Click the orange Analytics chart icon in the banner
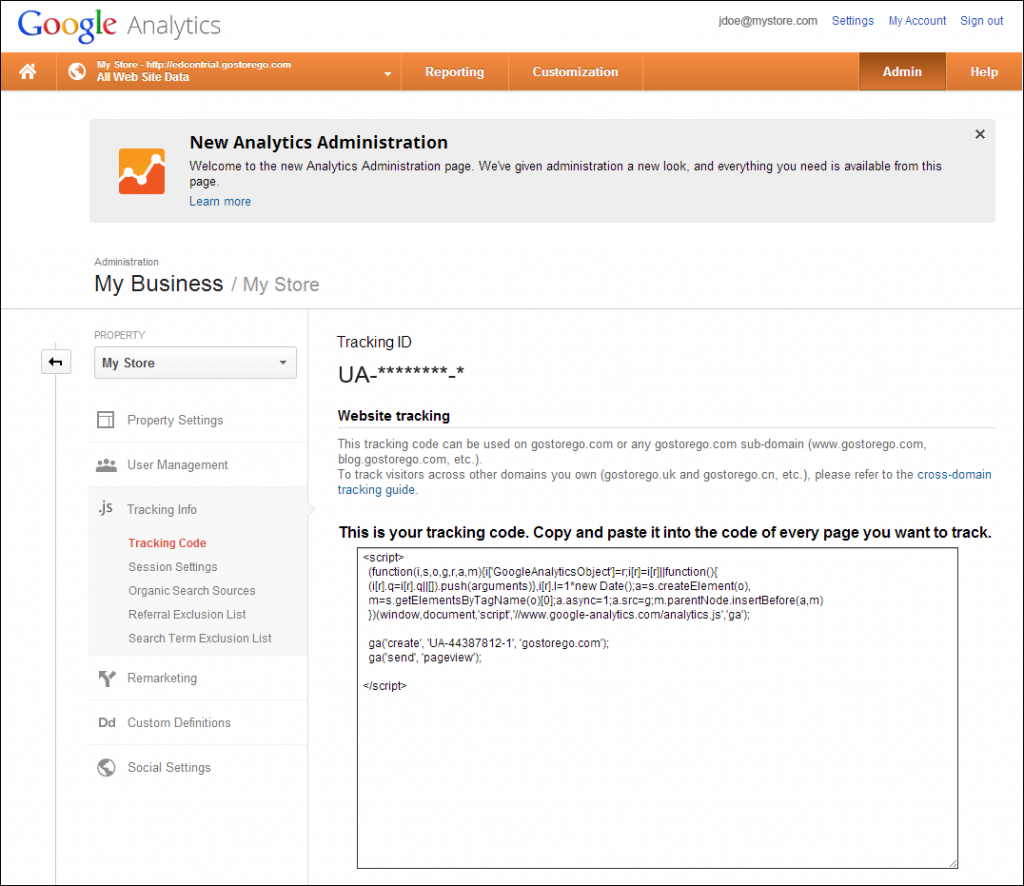Viewport: 1024px width, 886px height. [x=142, y=171]
